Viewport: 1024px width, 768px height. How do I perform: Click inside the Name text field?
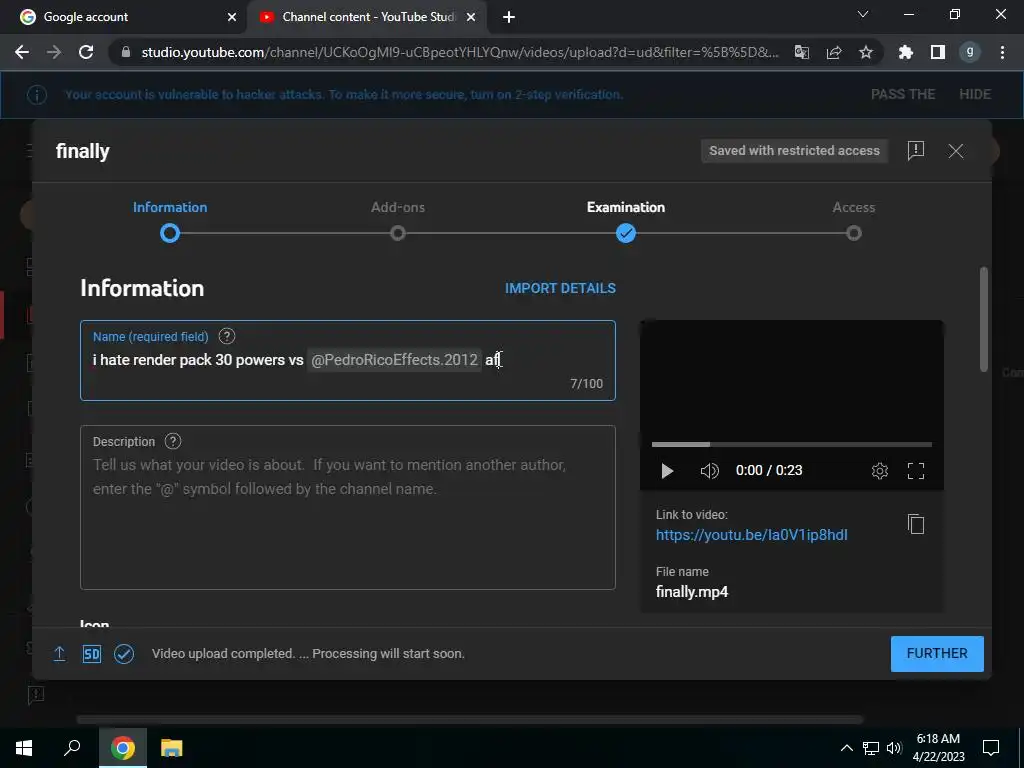348,360
